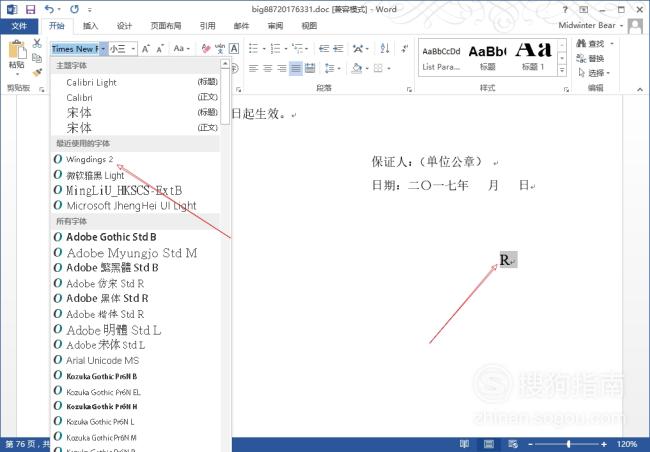Click the Replace (替换) icon

pos(581,58)
